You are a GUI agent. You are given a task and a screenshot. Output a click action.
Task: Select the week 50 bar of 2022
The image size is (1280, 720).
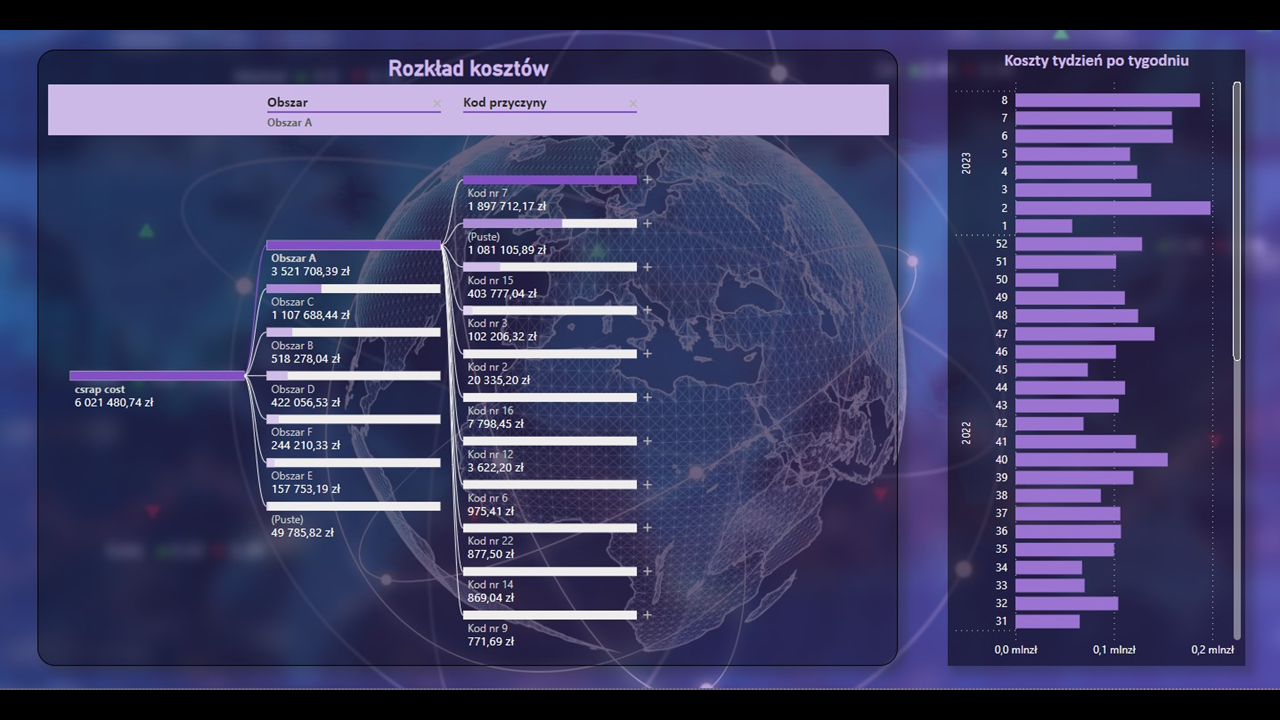click(1037, 280)
